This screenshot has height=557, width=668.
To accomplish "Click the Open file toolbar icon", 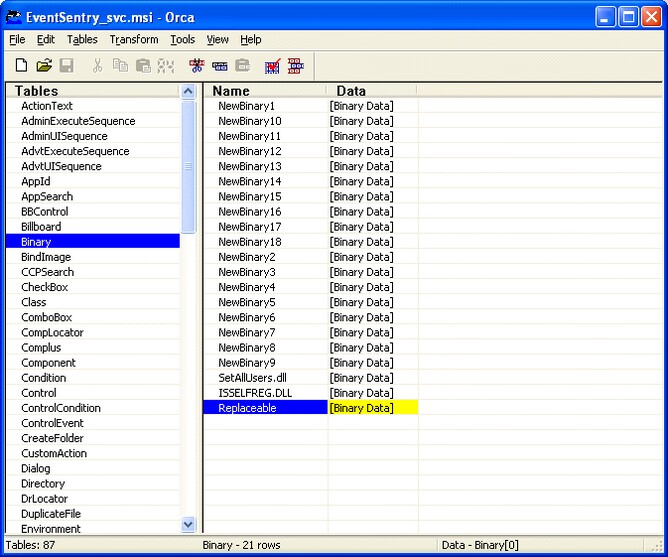I will 44,66.
